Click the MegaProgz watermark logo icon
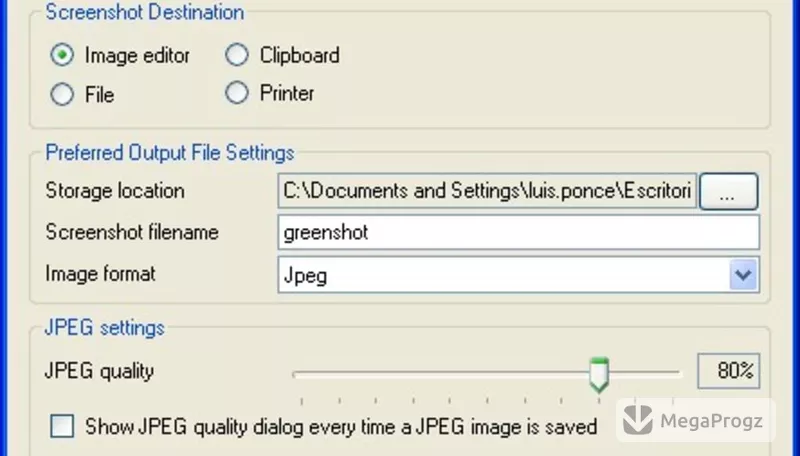 [638, 420]
